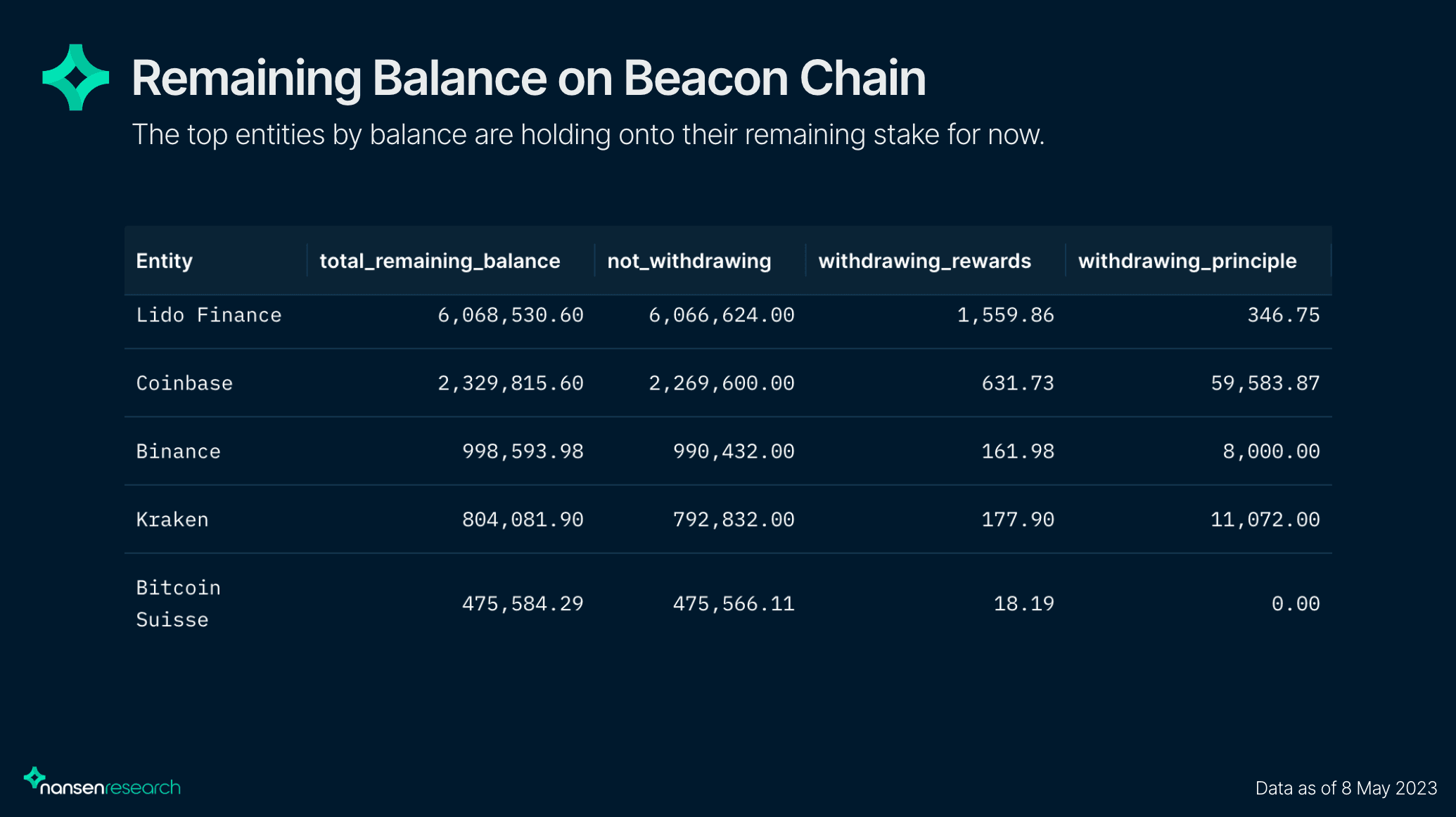Click the green Nansen star logo
1456x817 pixels.
click(x=76, y=77)
